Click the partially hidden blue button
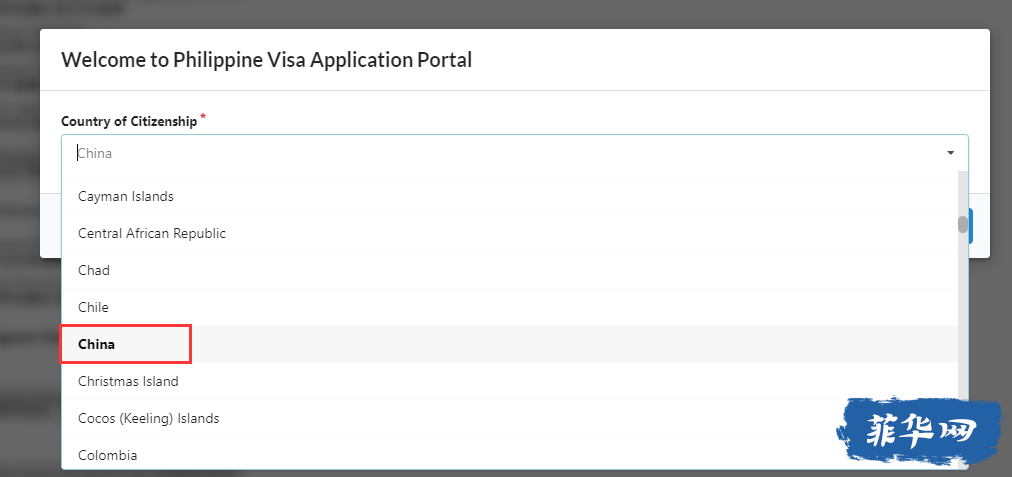The image size is (1012, 477). [972, 227]
